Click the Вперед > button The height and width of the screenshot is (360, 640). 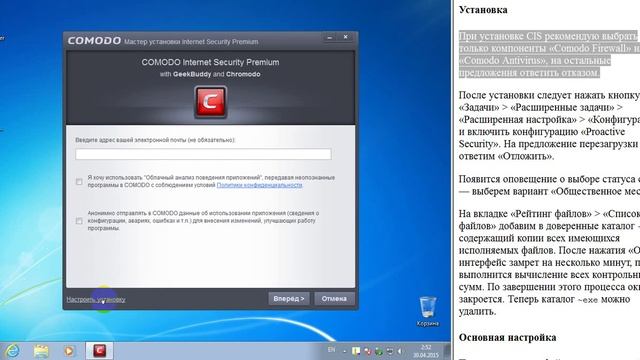pyautogui.click(x=289, y=298)
